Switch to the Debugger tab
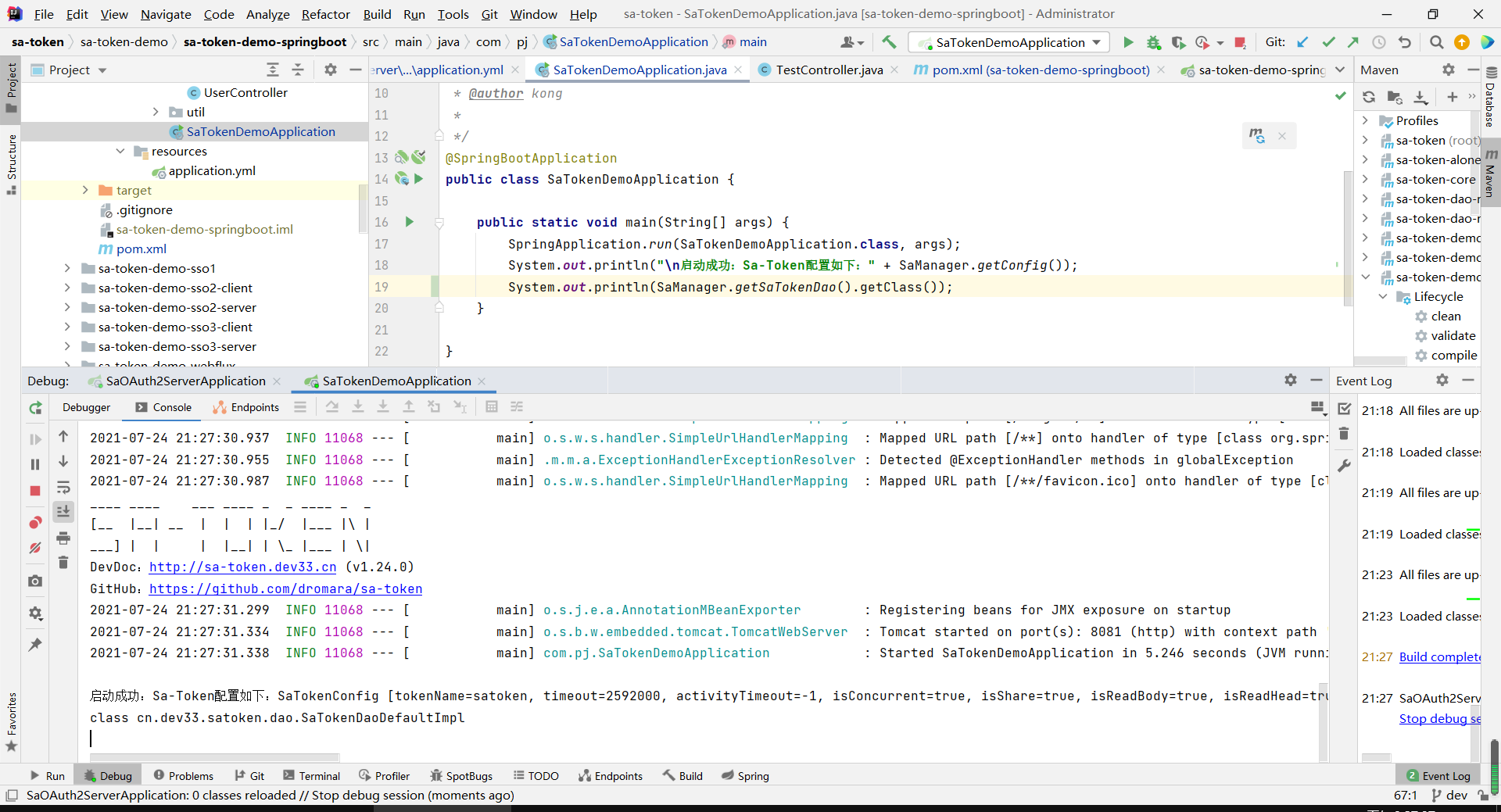 [x=86, y=407]
